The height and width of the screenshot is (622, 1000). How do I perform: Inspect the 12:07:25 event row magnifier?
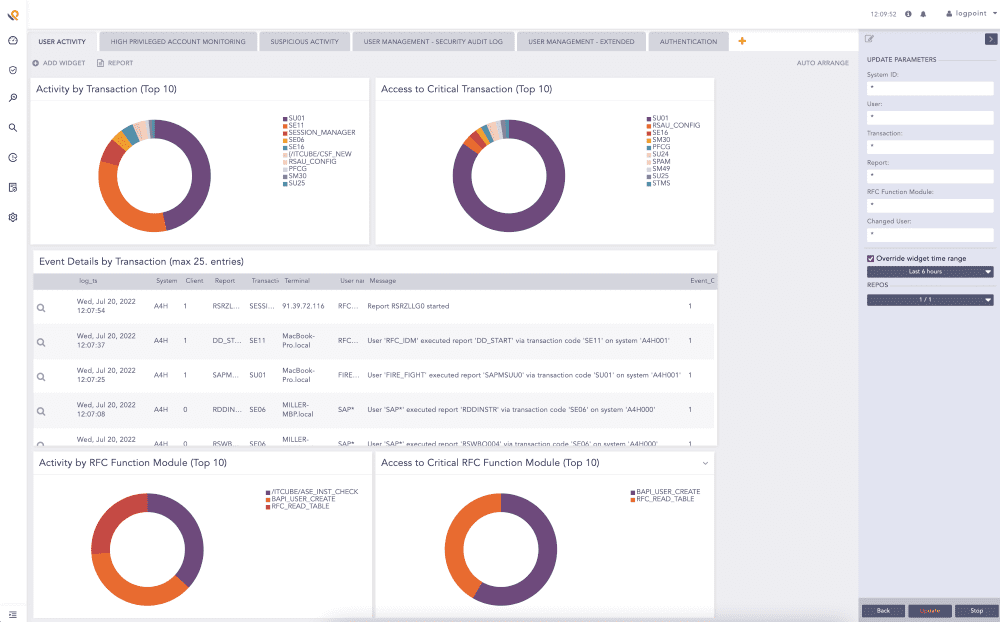[x=41, y=377]
